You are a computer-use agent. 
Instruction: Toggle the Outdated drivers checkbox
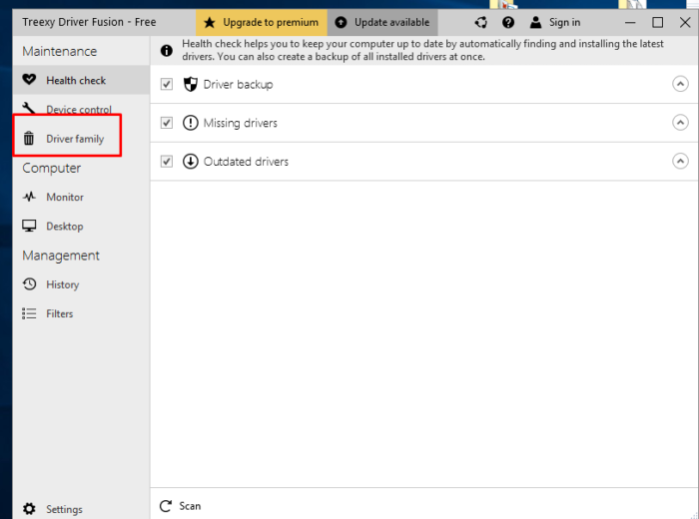pos(167,161)
